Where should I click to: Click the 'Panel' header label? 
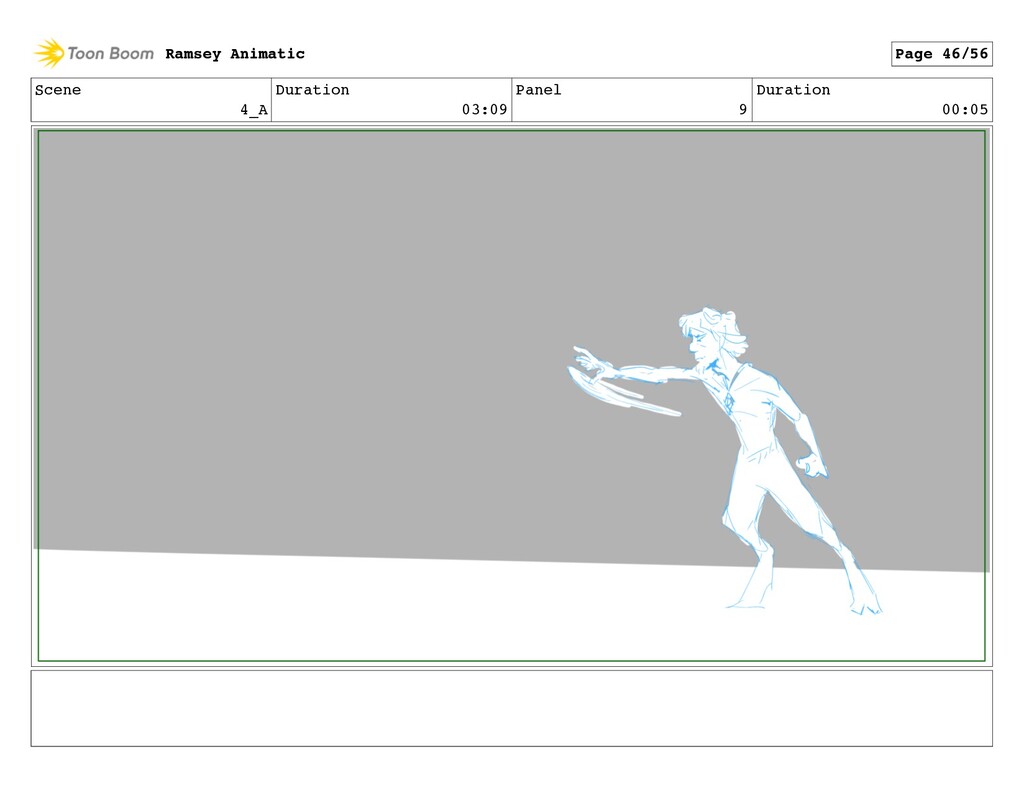coord(538,90)
